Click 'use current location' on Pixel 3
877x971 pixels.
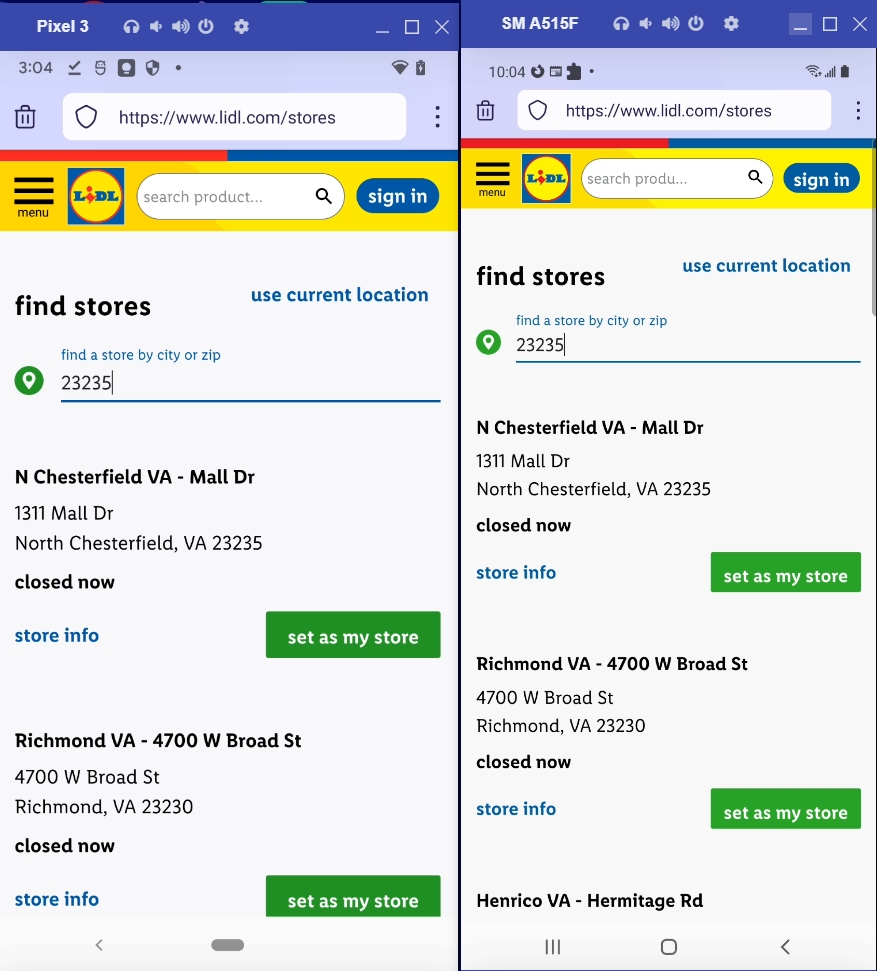[x=338, y=295]
